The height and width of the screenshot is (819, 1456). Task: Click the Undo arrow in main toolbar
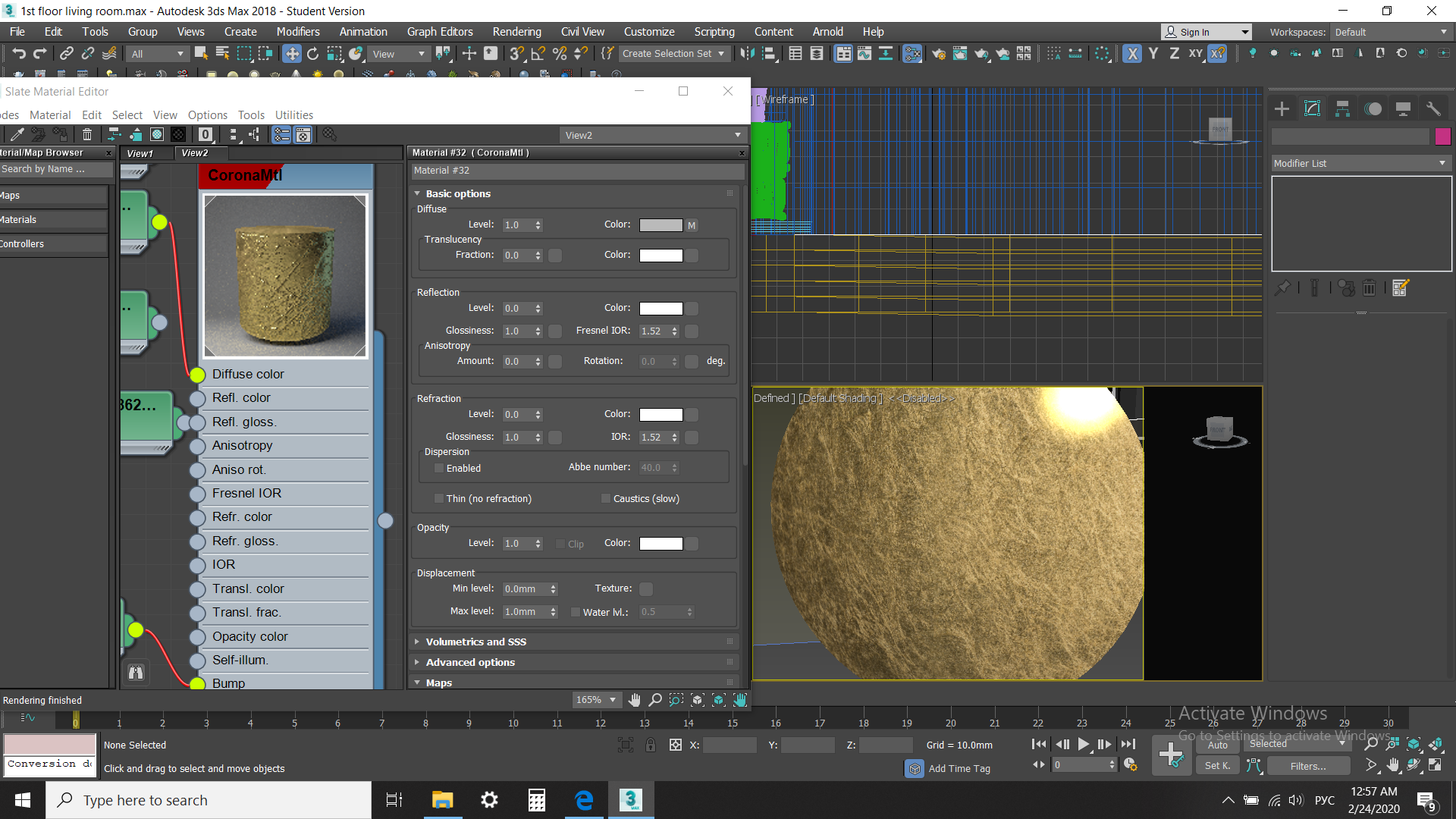click(19, 53)
